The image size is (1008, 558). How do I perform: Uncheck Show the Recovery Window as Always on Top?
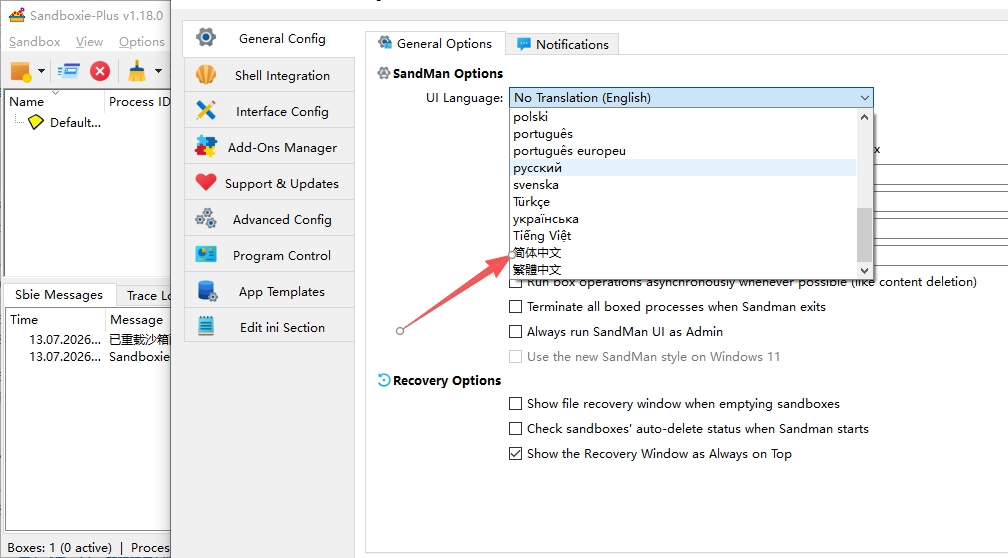(x=515, y=454)
